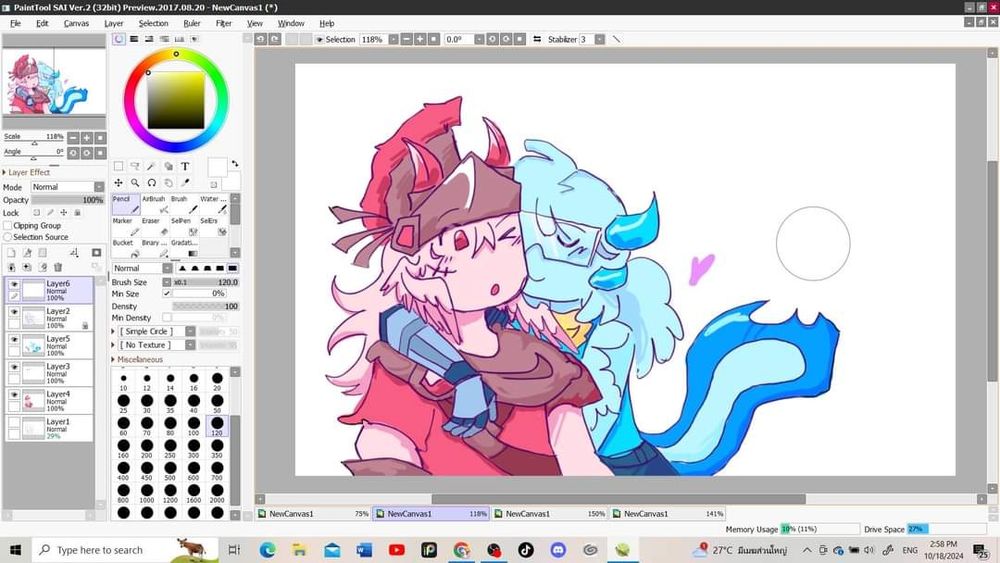1000x563 pixels.
Task: Choose brush size preset 100
Action: [194, 426]
